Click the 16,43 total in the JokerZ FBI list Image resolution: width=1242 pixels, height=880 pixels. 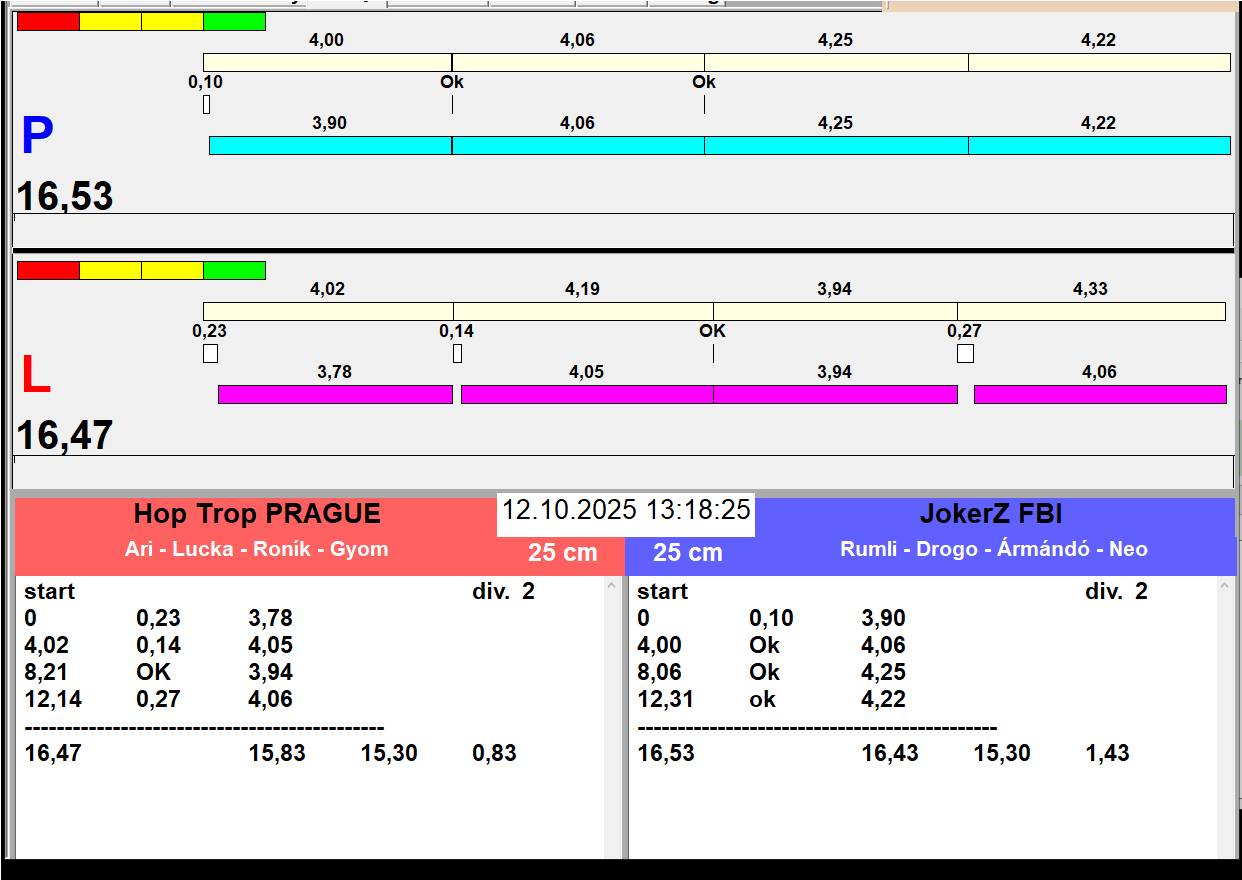point(890,753)
